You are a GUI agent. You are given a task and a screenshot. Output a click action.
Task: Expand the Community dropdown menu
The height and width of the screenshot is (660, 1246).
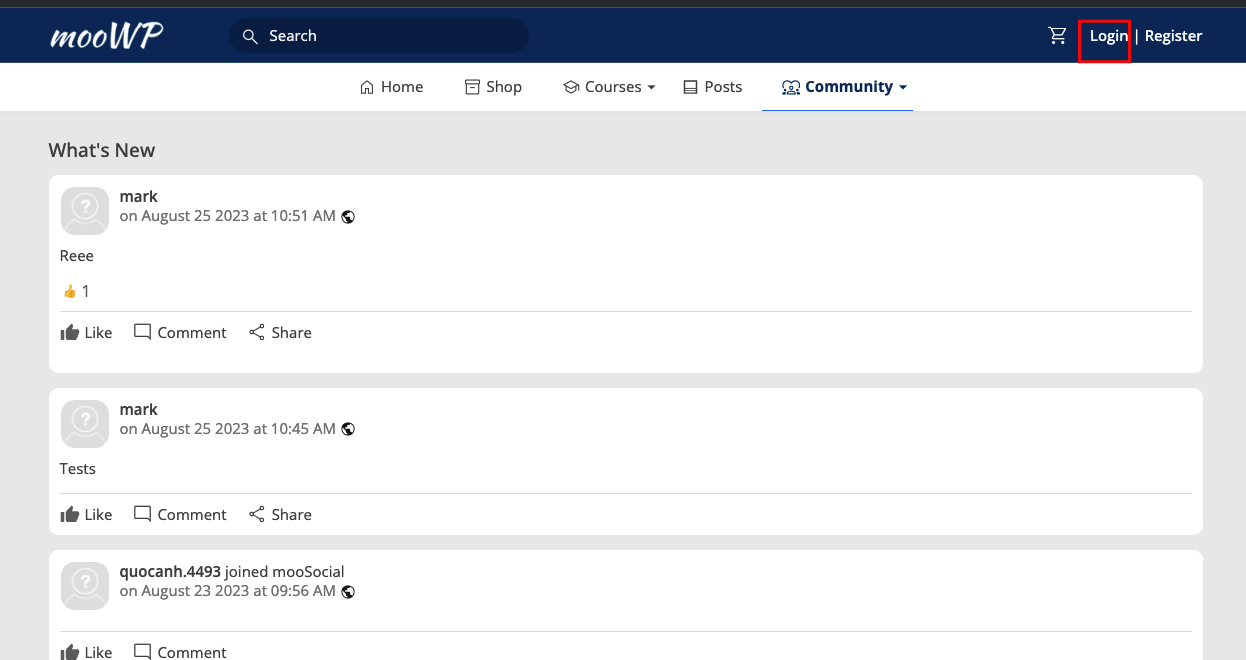click(x=844, y=87)
